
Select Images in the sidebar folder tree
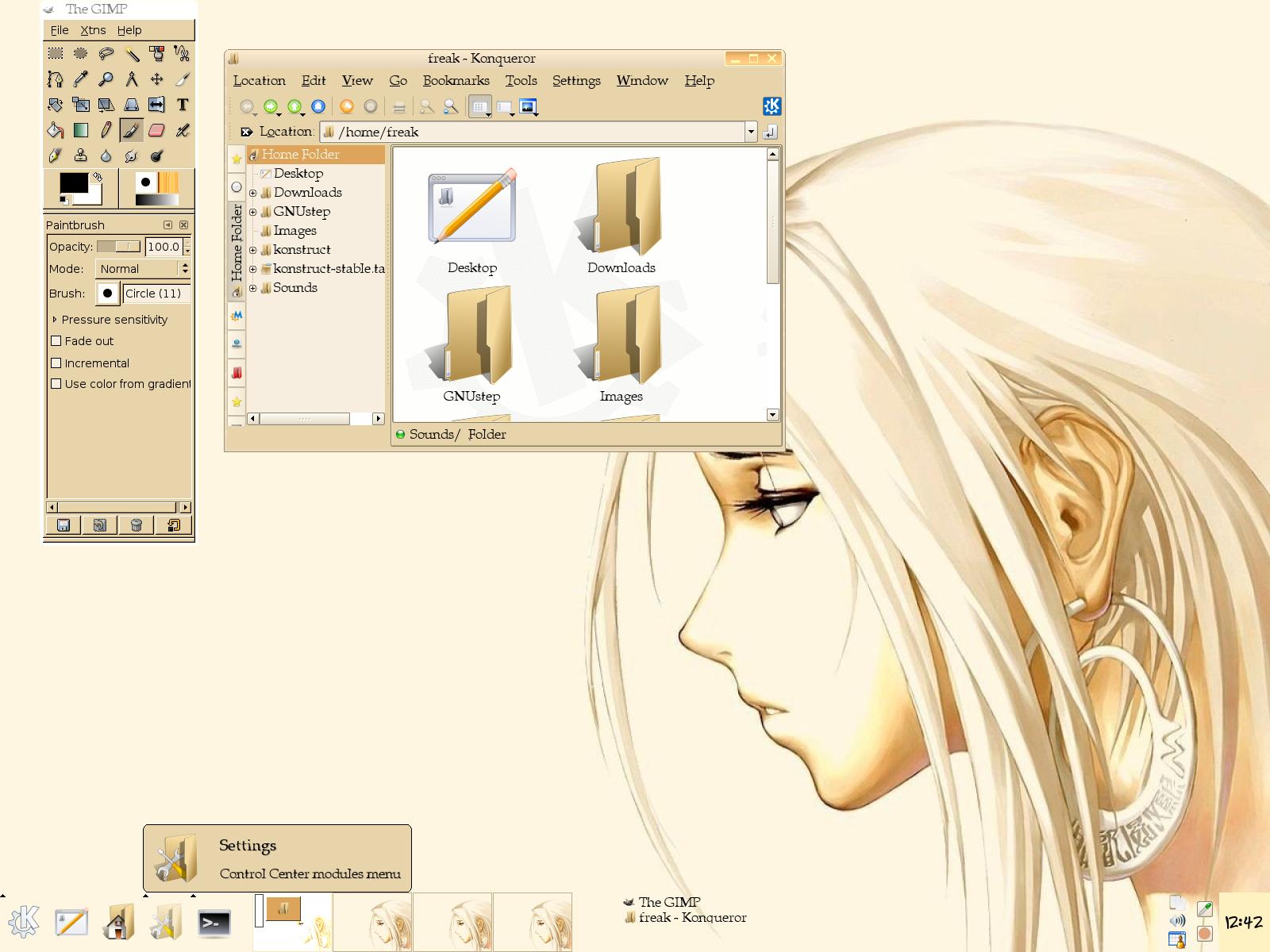click(294, 231)
